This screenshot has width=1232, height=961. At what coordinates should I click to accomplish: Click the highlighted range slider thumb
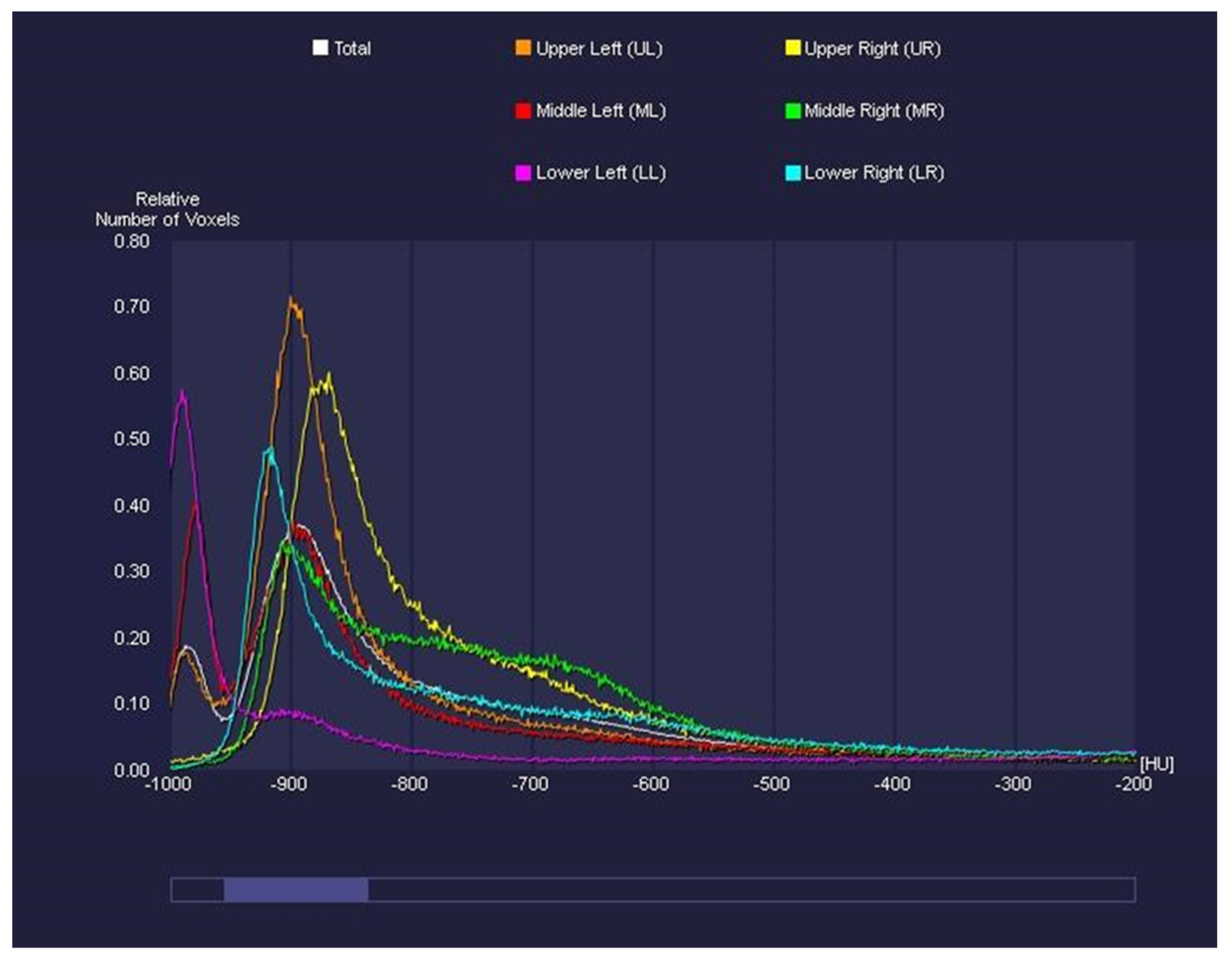296,889
